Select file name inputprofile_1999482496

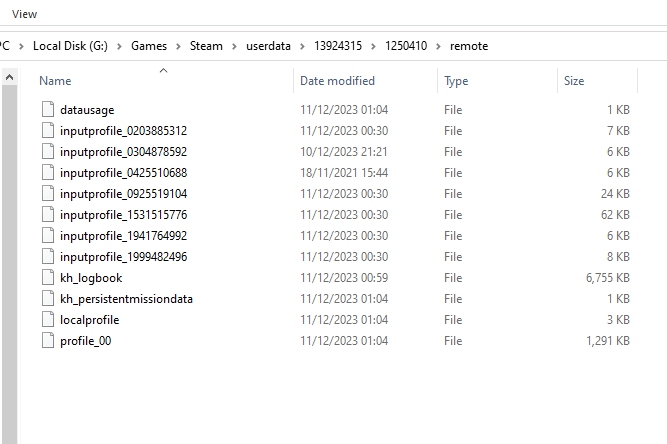tap(123, 257)
